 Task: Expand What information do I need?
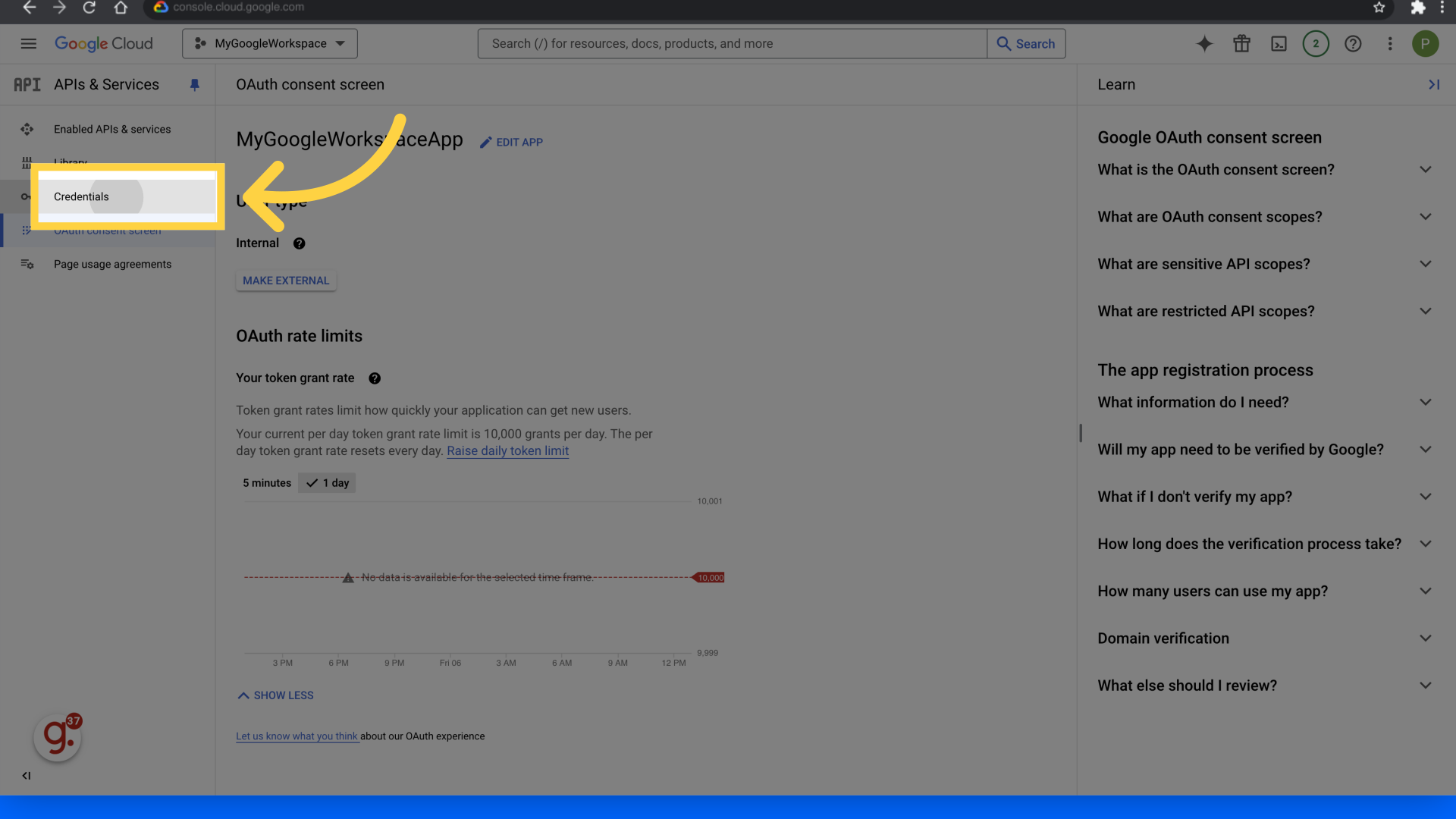point(1265,403)
